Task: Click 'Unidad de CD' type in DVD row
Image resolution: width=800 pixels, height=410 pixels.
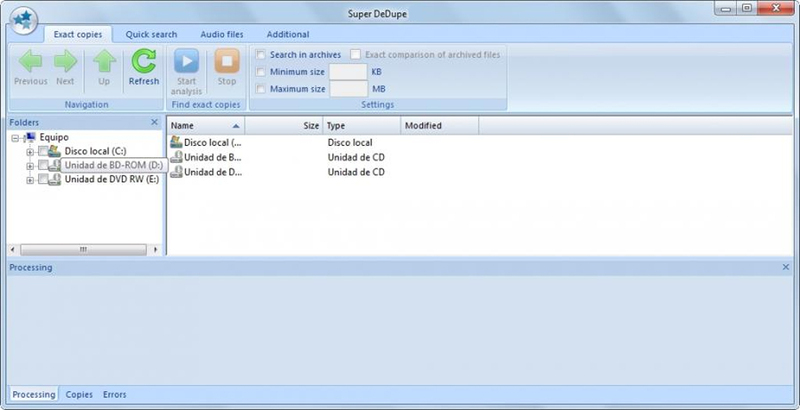Action: pyautogui.click(x=356, y=172)
